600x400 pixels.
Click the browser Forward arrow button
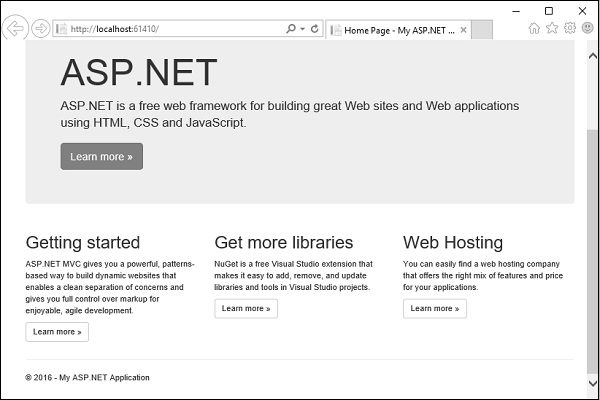click(40, 29)
